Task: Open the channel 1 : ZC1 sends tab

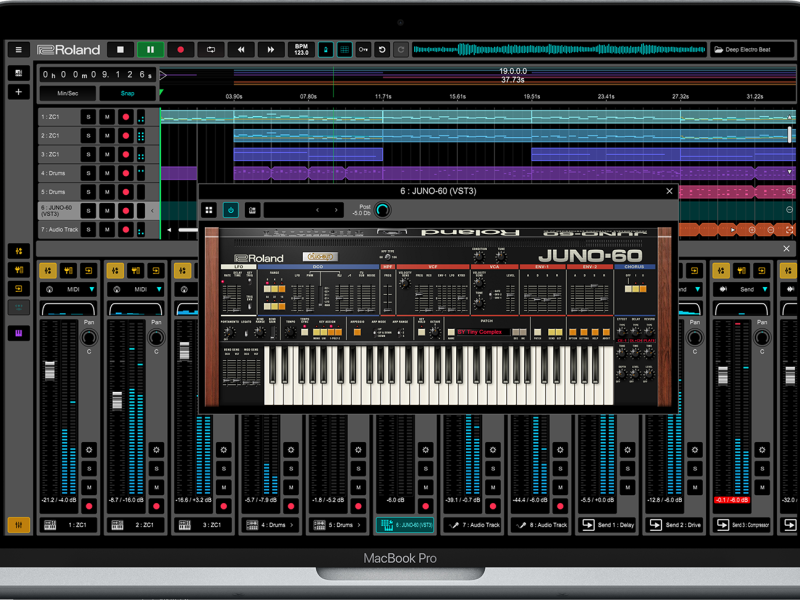Action: tap(88, 270)
